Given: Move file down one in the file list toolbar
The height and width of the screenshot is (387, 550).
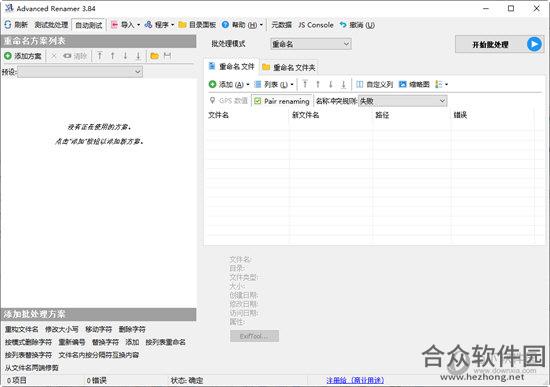Looking at the screenshot, I should coord(330,84).
